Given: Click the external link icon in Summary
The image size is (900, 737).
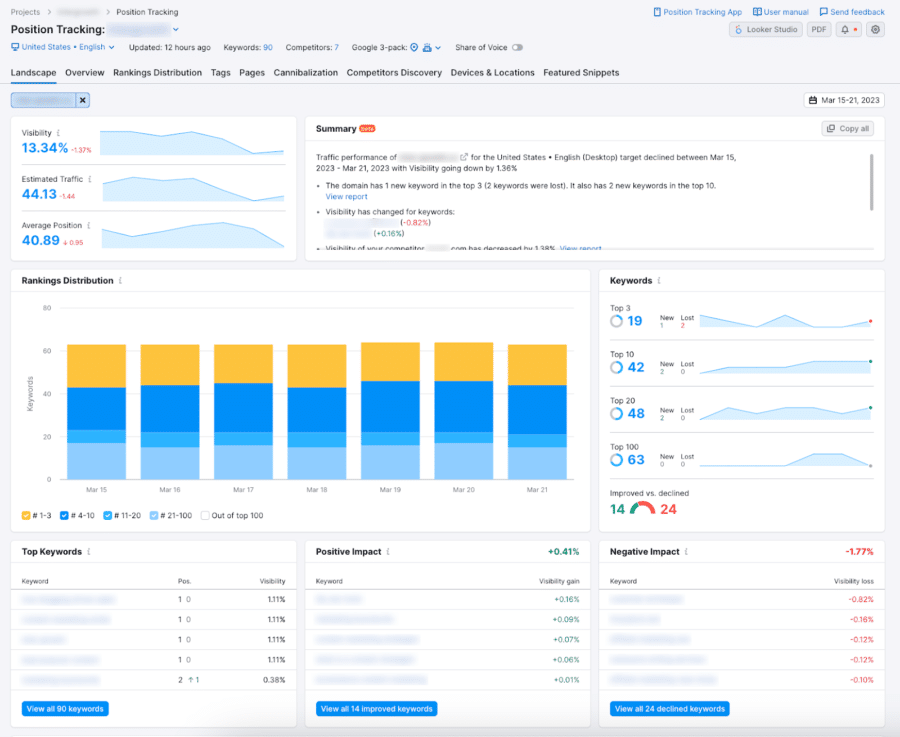Looking at the screenshot, I should [x=464, y=157].
